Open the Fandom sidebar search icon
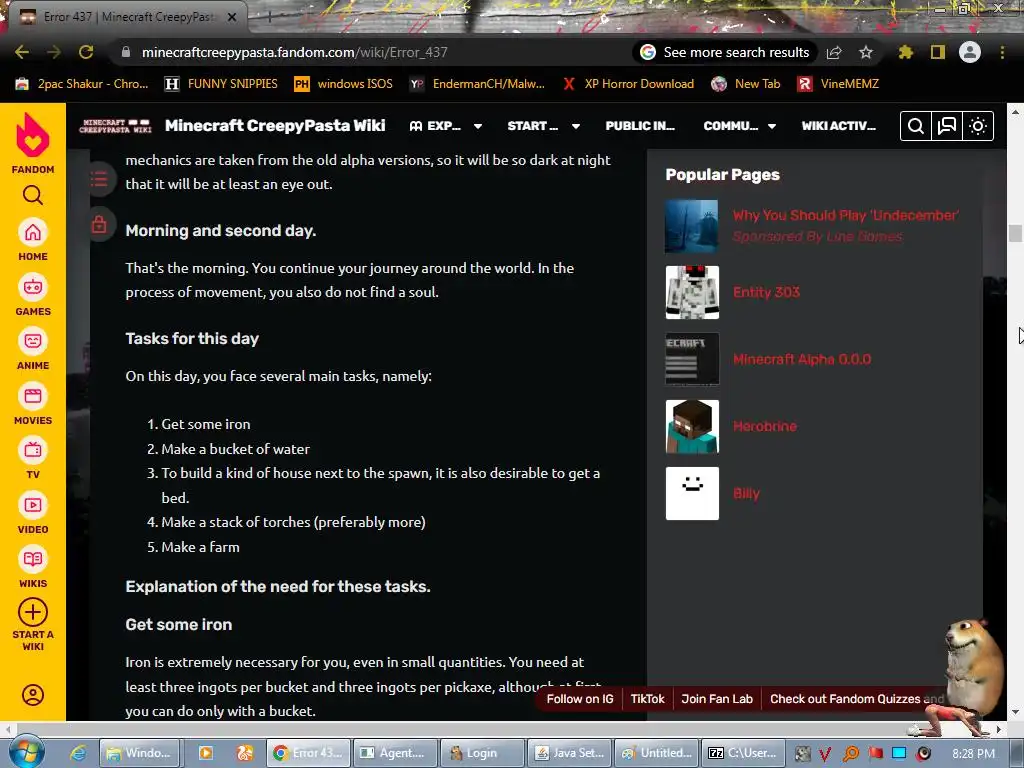This screenshot has height=768, width=1024. pyautogui.click(x=33, y=195)
